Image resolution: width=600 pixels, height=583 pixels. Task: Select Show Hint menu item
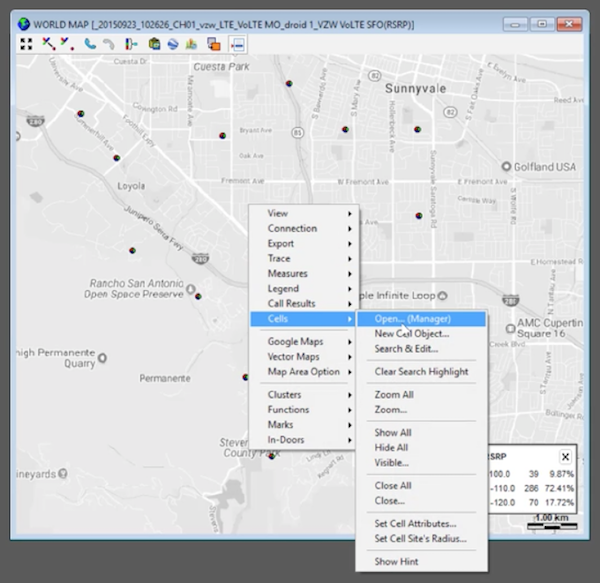pyautogui.click(x=398, y=561)
